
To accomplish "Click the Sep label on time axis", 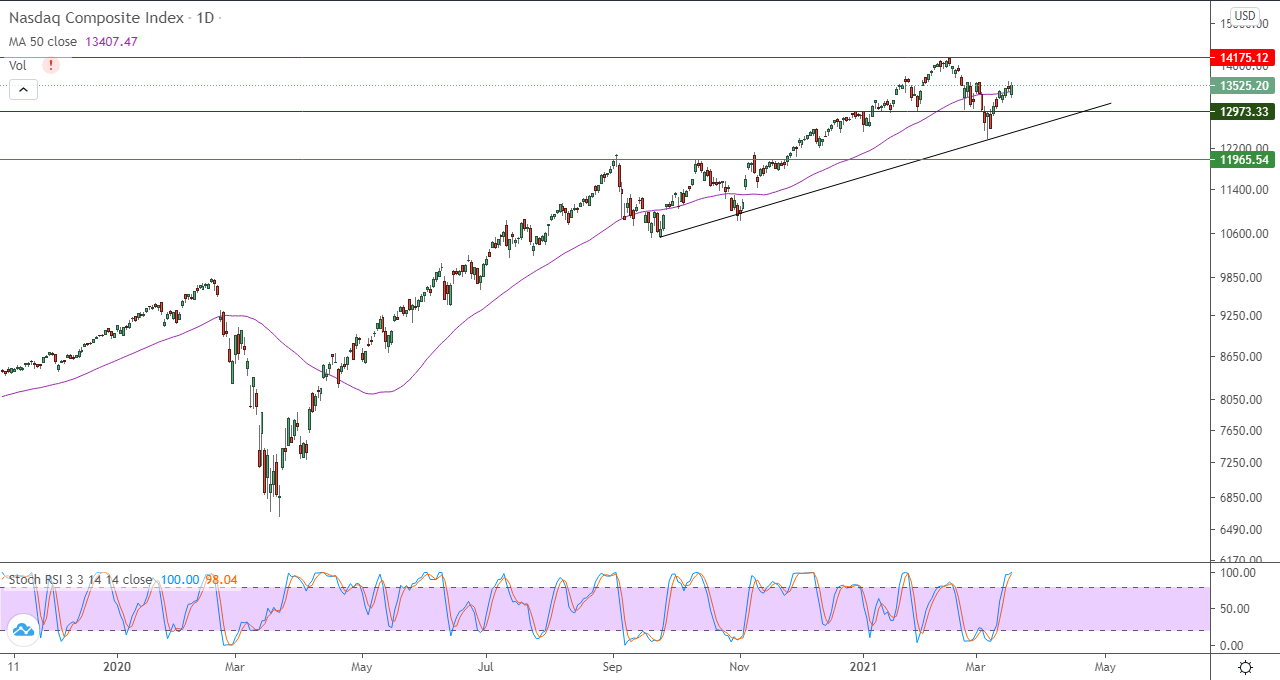I will pos(612,666).
